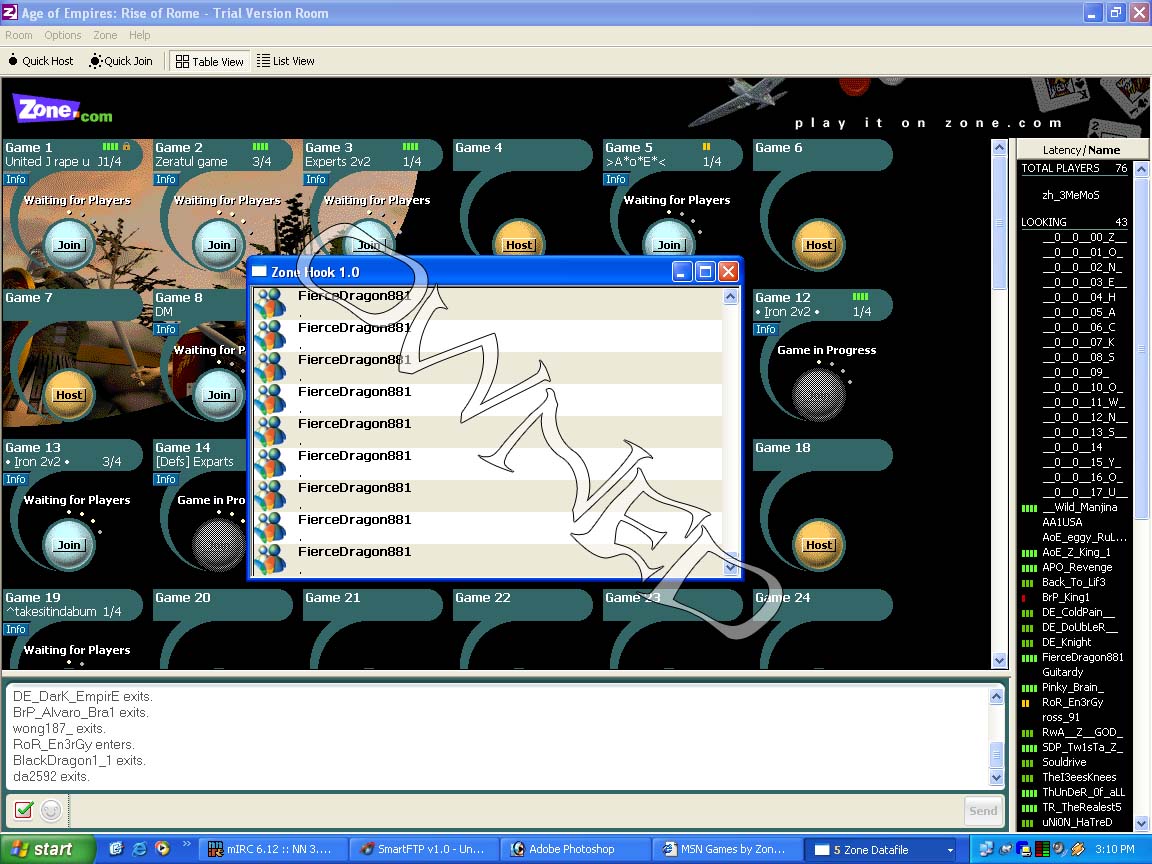Join Game 1 table
Image resolution: width=1152 pixels, height=864 pixels.
pyautogui.click(x=69, y=245)
